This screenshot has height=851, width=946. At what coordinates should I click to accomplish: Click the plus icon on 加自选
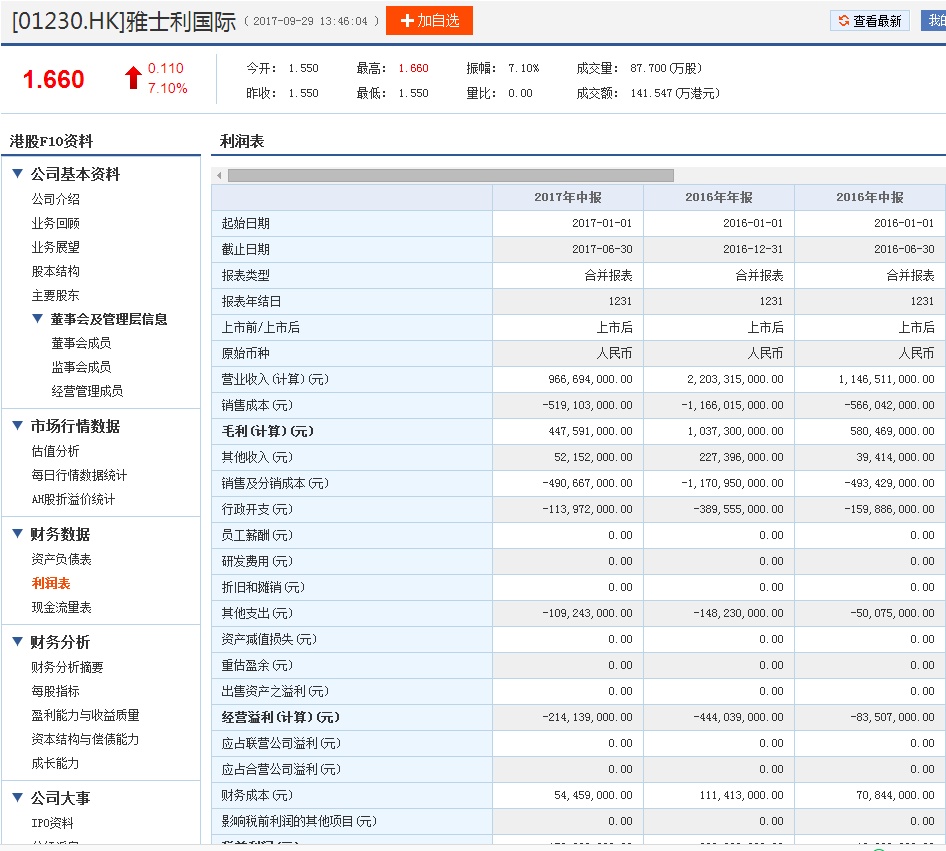(x=407, y=21)
